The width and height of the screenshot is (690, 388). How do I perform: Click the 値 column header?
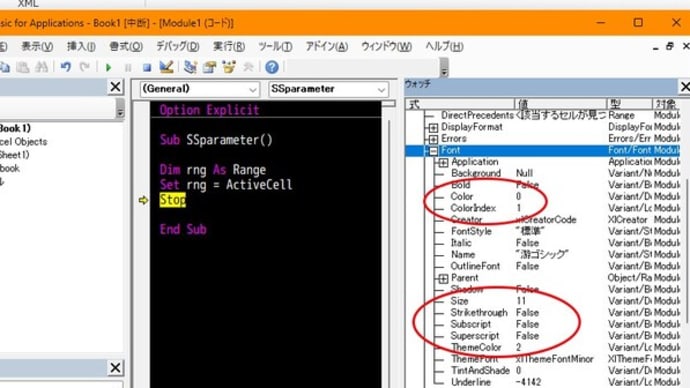pyautogui.click(x=561, y=104)
